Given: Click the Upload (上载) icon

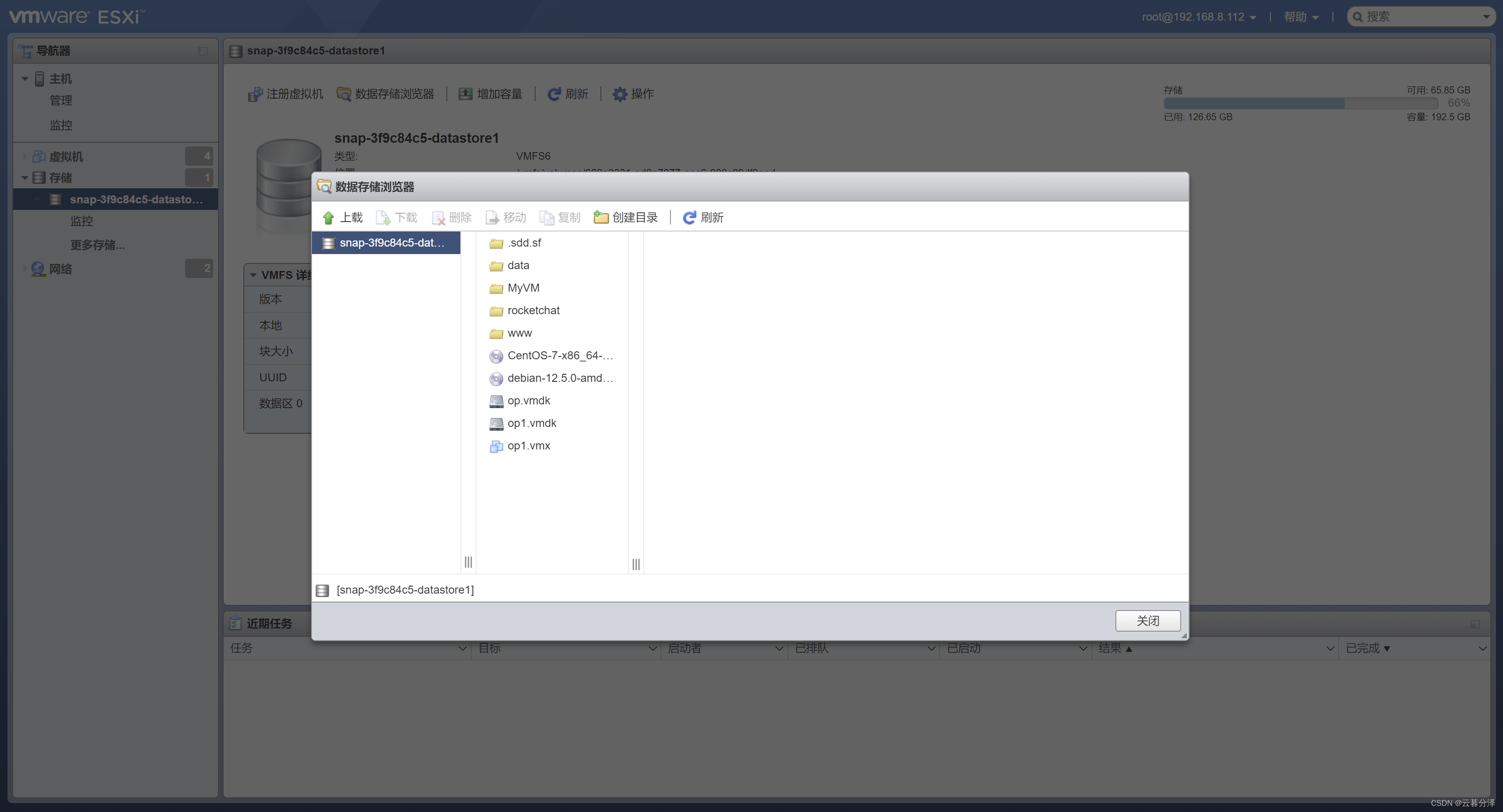Looking at the screenshot, I should [x=328, y=217].
